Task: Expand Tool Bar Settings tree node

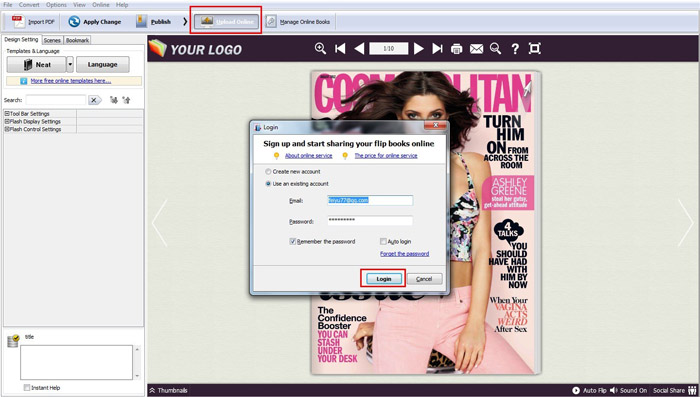Action: (7, 114)
